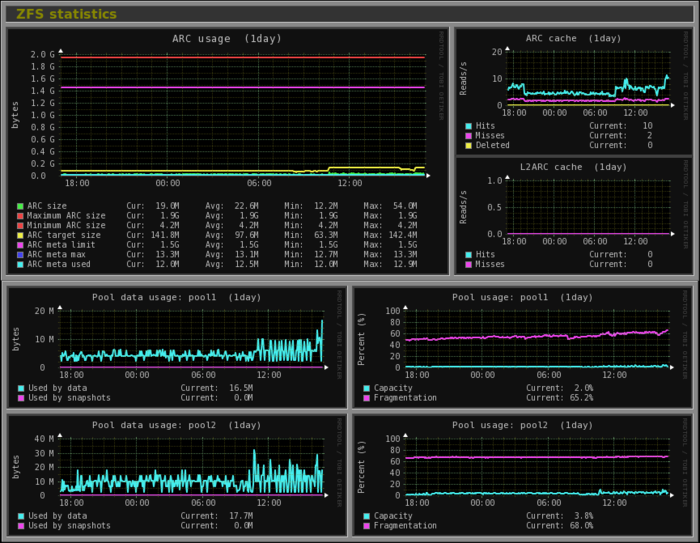Click pool2 Used by data legend swatch
This screenshot has width=700, height=543.
coord(20,516)
